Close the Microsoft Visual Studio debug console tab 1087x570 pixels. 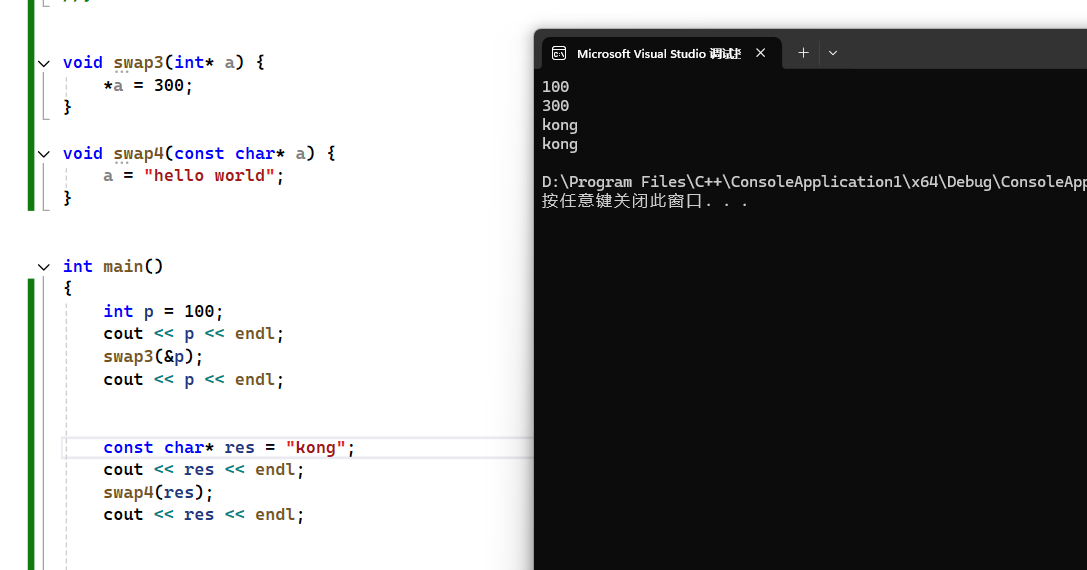coord(761,53)
